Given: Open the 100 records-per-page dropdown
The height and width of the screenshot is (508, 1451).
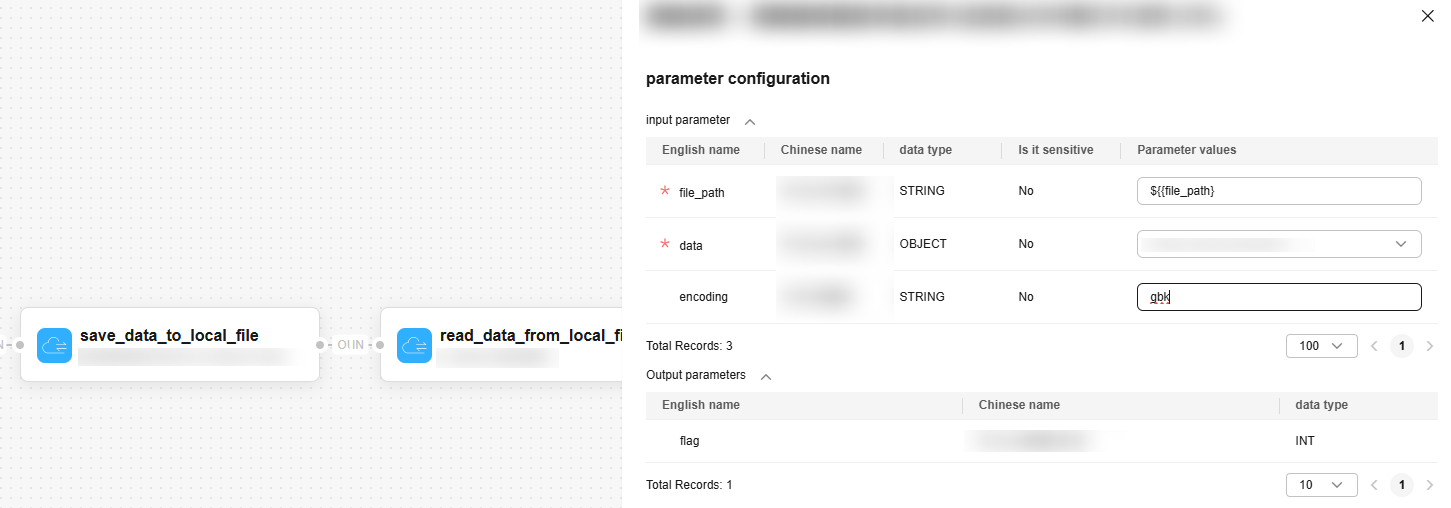Looking at the screenshot, I should tap(1321, 346).
